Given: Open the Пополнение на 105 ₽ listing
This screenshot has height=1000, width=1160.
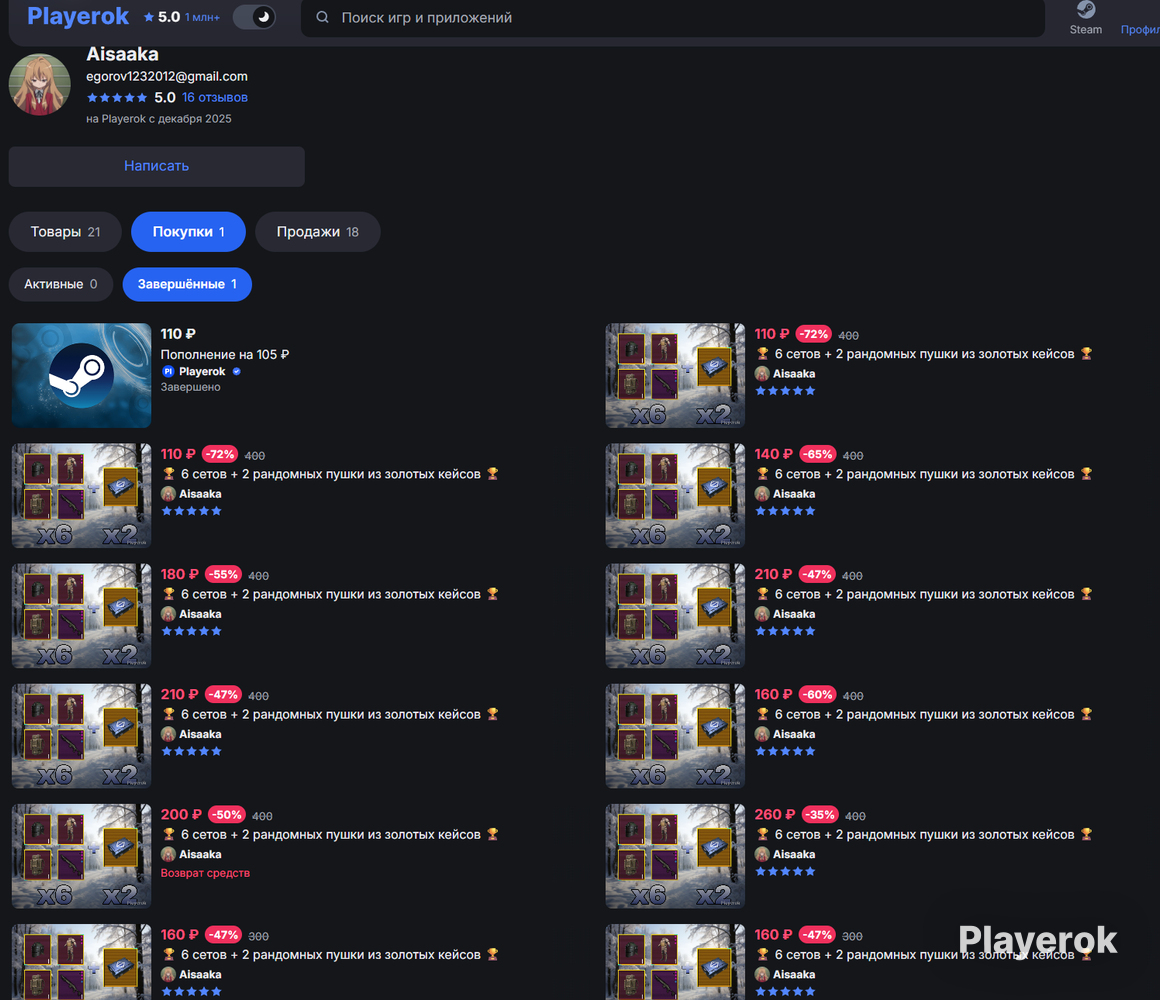Looking at the screenshot, I should point(225,354).
